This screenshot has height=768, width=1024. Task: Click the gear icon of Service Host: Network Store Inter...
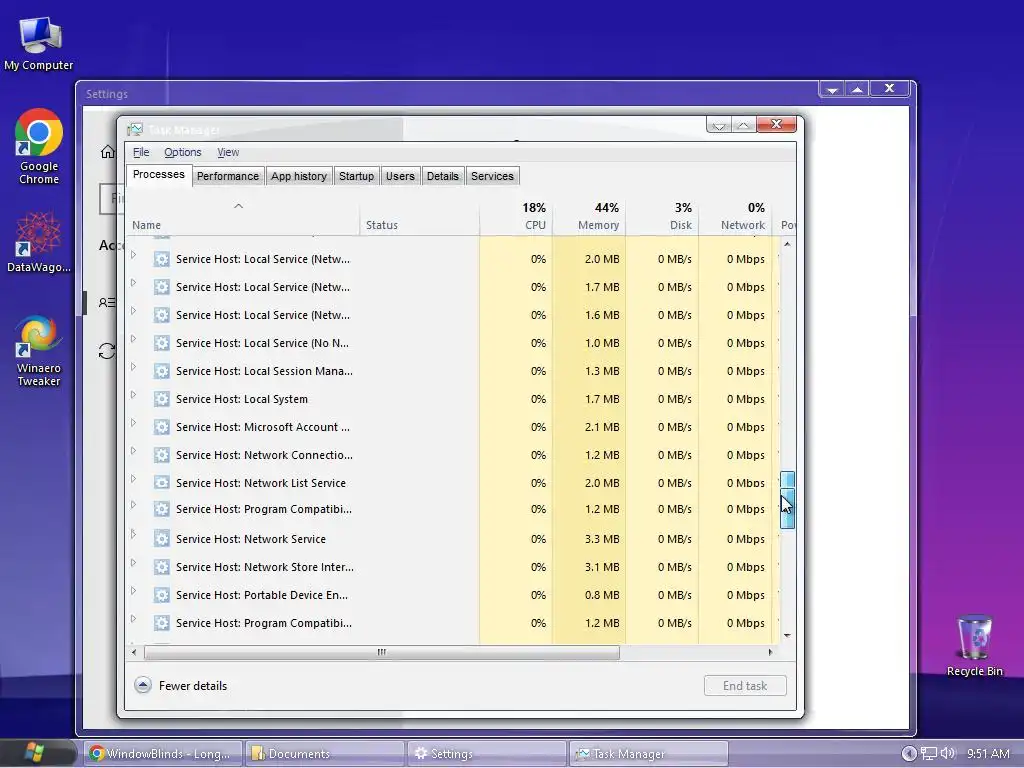[x=161, y=567]
